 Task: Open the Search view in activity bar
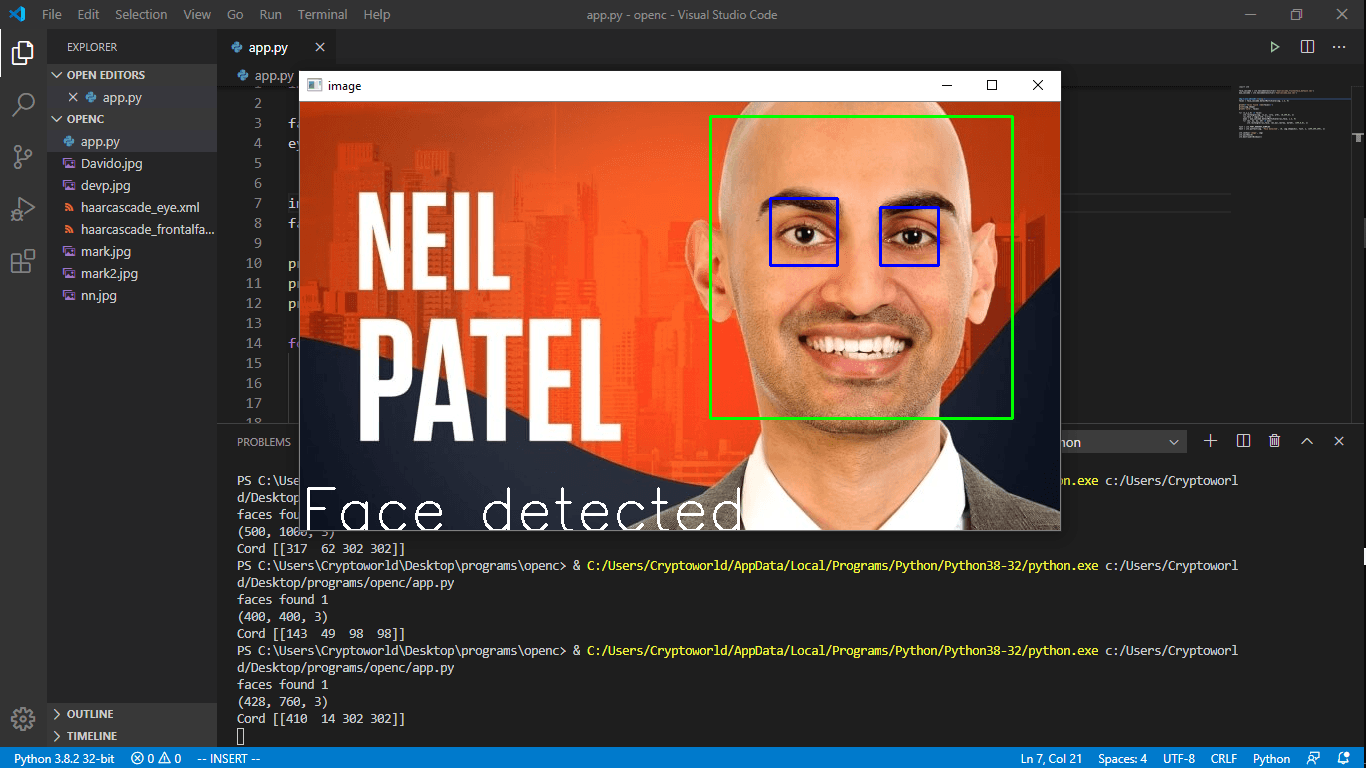23,104
